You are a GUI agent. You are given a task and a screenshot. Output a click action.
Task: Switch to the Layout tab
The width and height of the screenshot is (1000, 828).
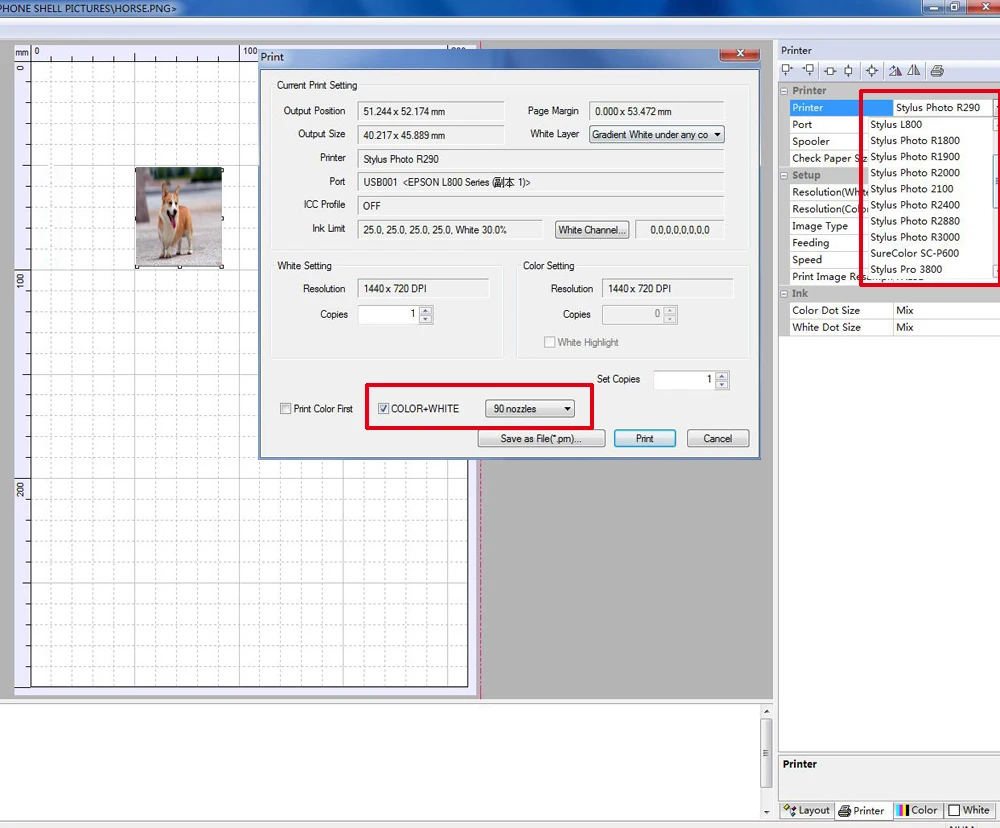point(807,810)
